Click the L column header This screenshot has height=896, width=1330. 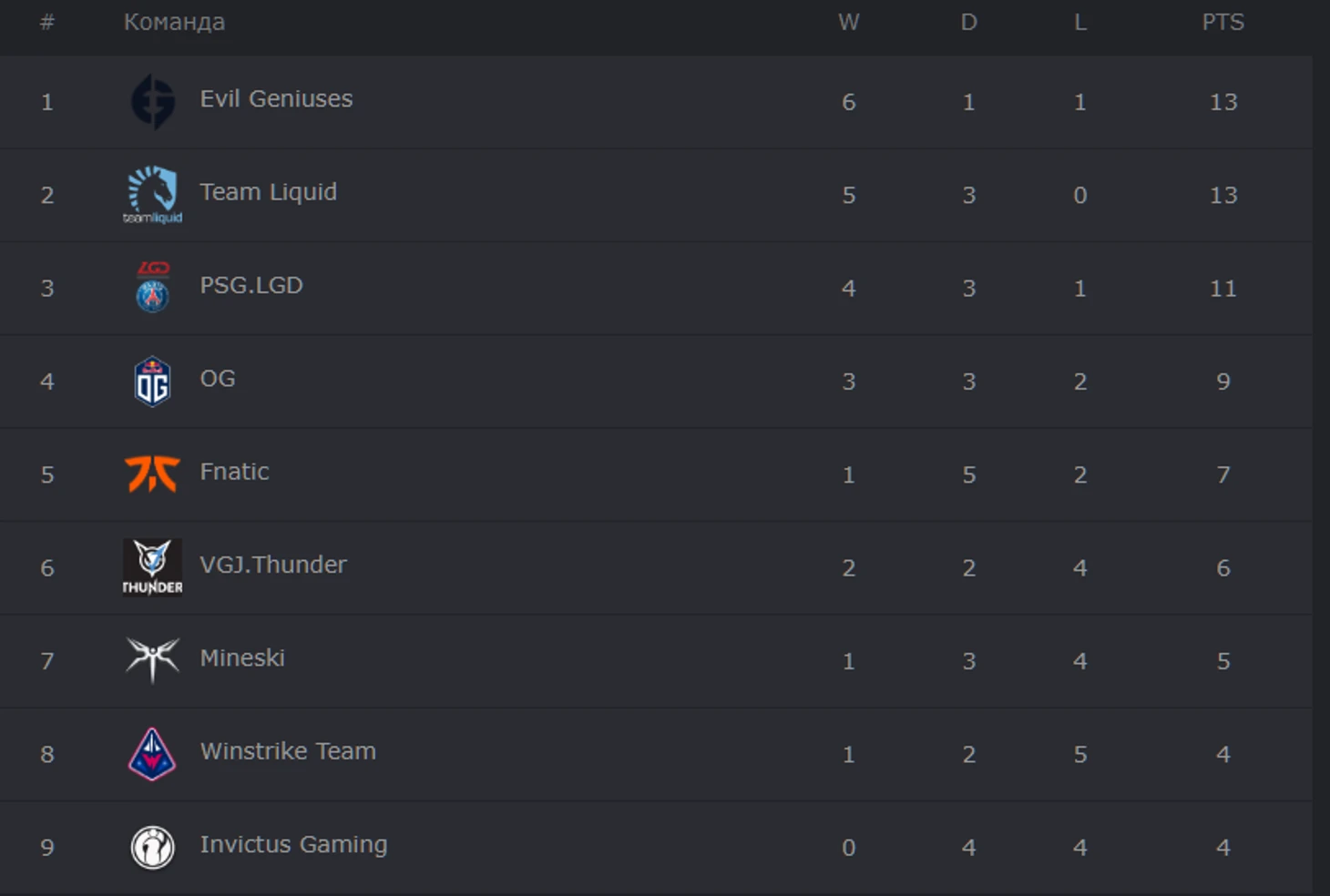coord(1079,22)
